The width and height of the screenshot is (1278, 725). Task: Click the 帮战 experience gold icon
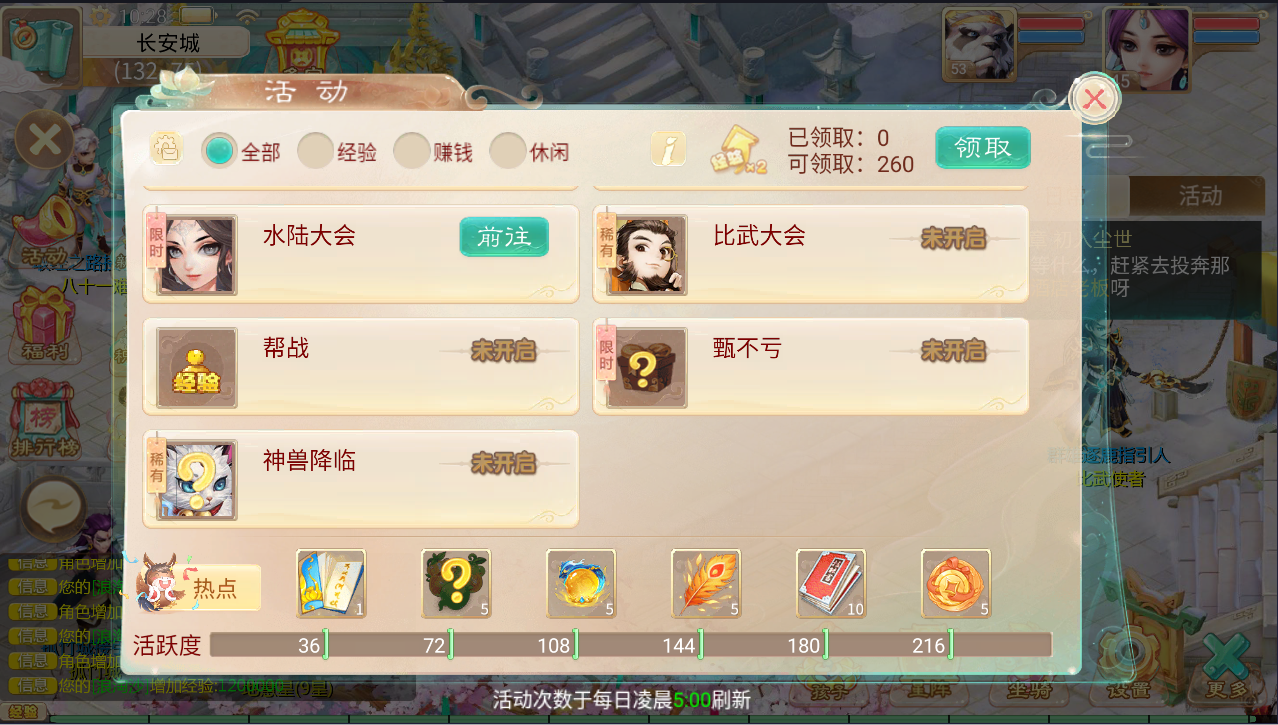coord(197,368)
